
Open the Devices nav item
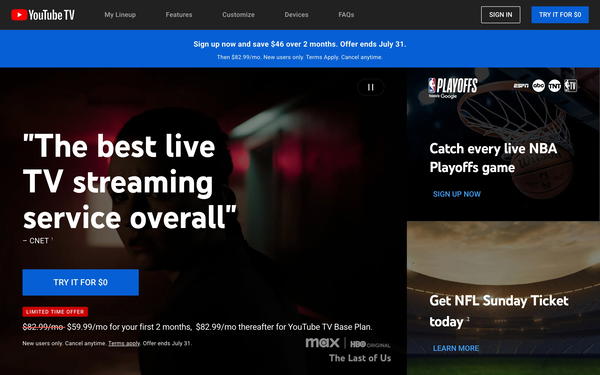tap(296, 15)
